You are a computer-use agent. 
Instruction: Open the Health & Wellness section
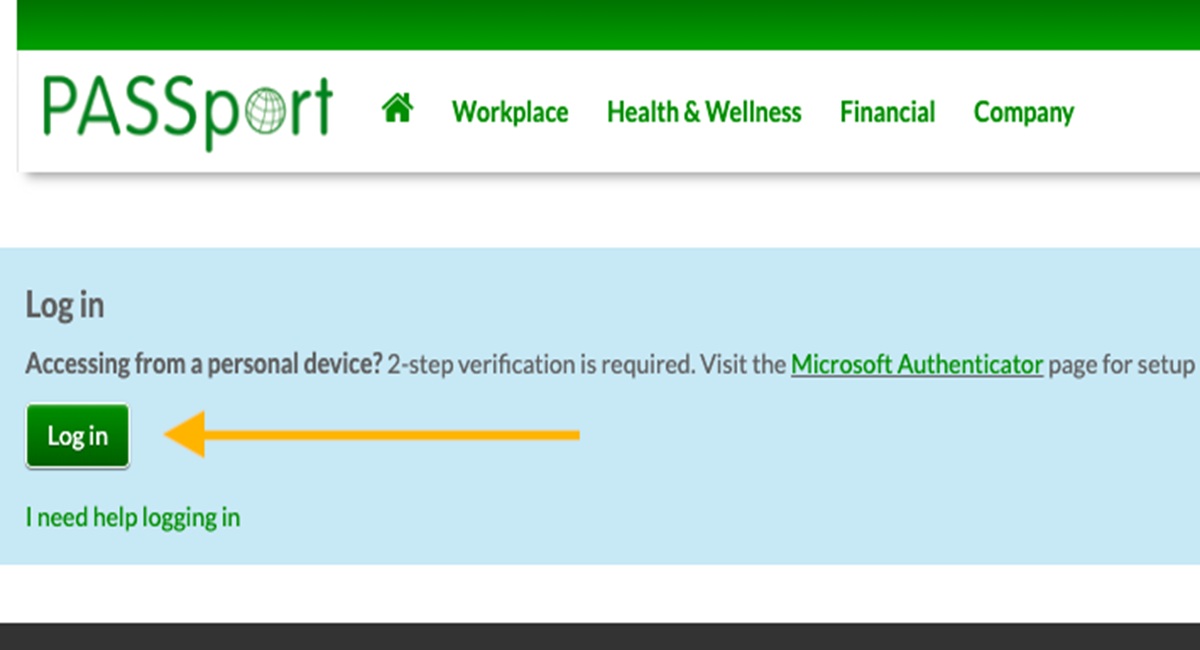(x=704, y=112)
